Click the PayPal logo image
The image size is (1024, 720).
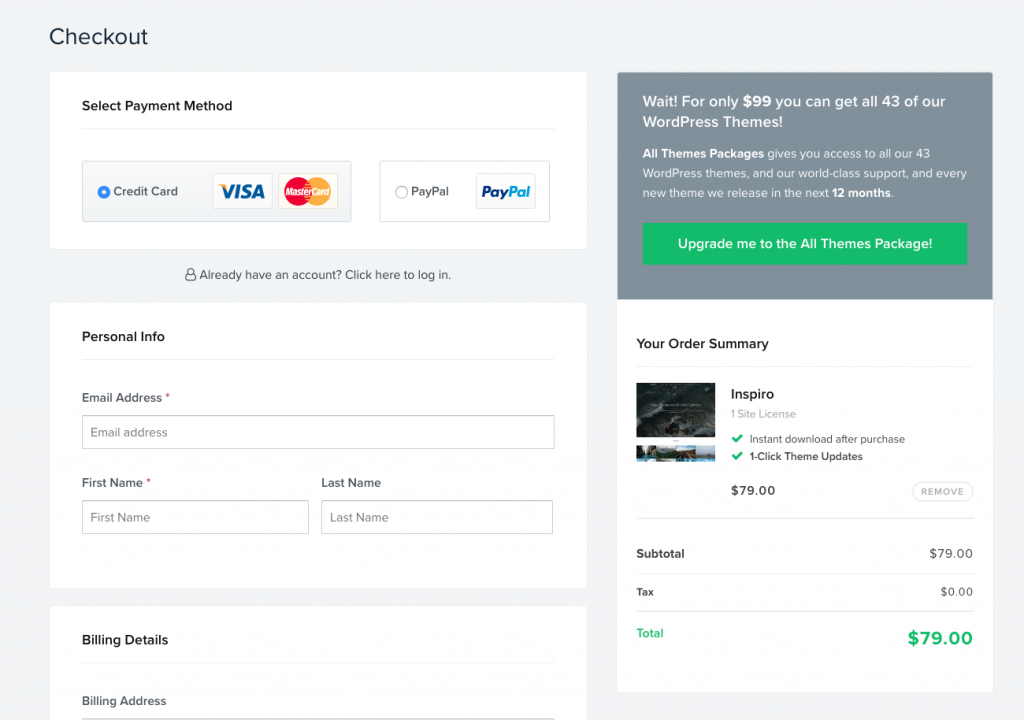pyautogui.click(x=505, y=191)
